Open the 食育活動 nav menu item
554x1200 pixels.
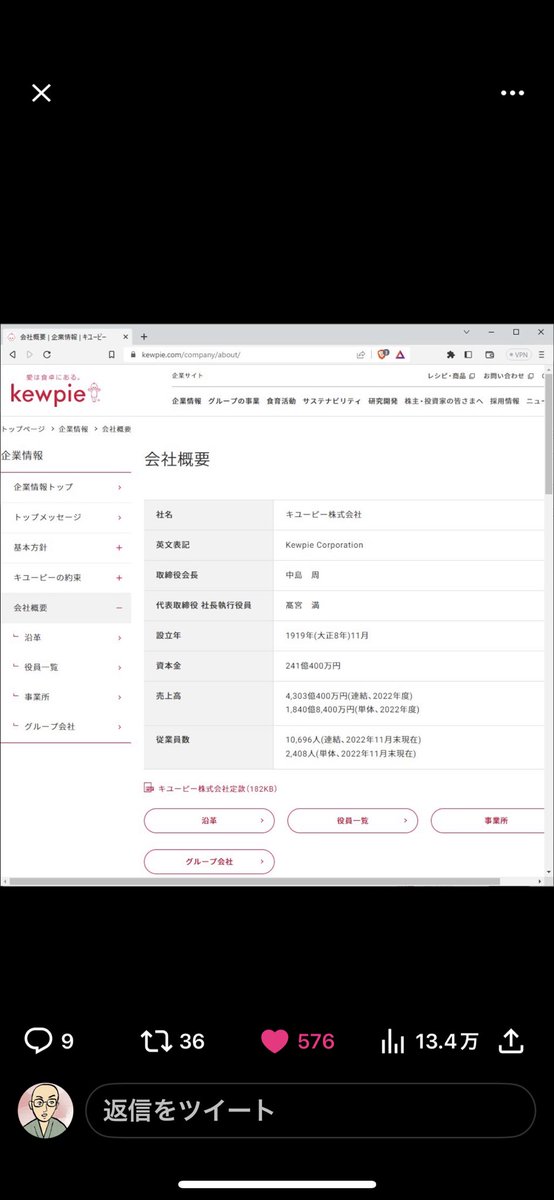click(x=281, y=400)
